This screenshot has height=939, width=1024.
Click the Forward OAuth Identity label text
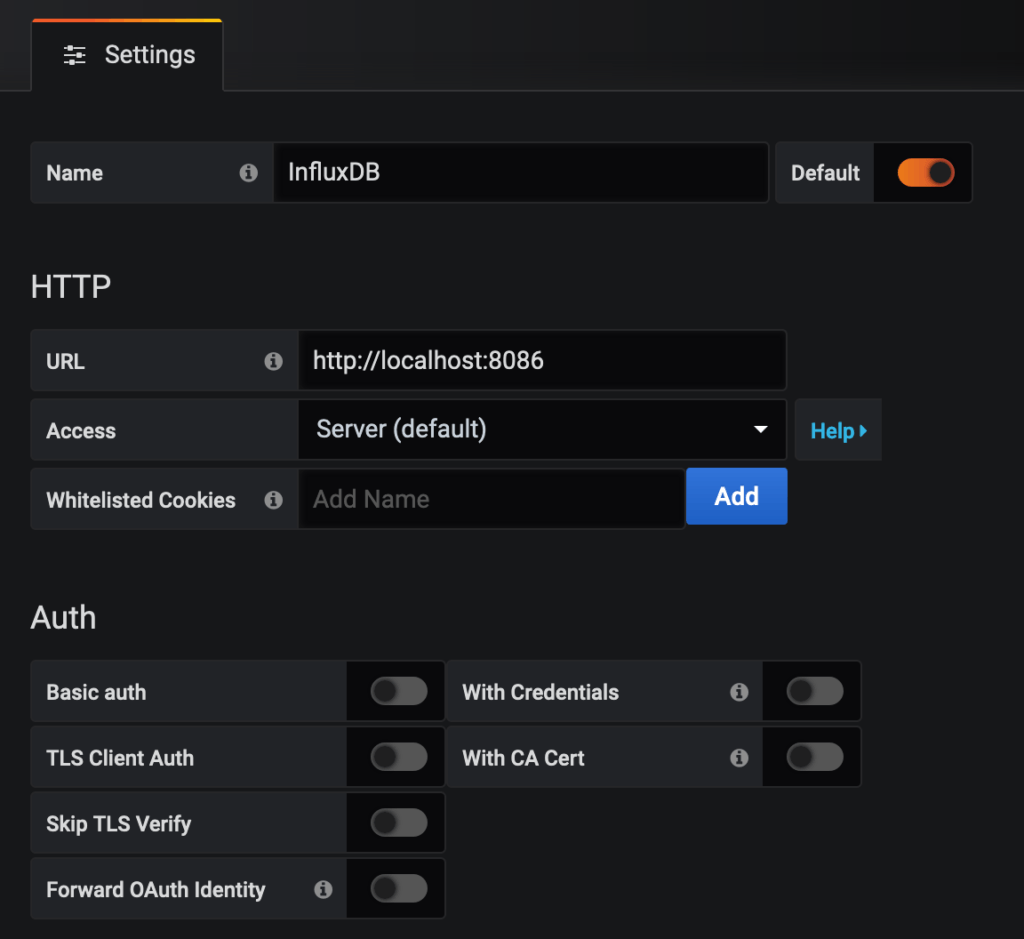[156, 890]
